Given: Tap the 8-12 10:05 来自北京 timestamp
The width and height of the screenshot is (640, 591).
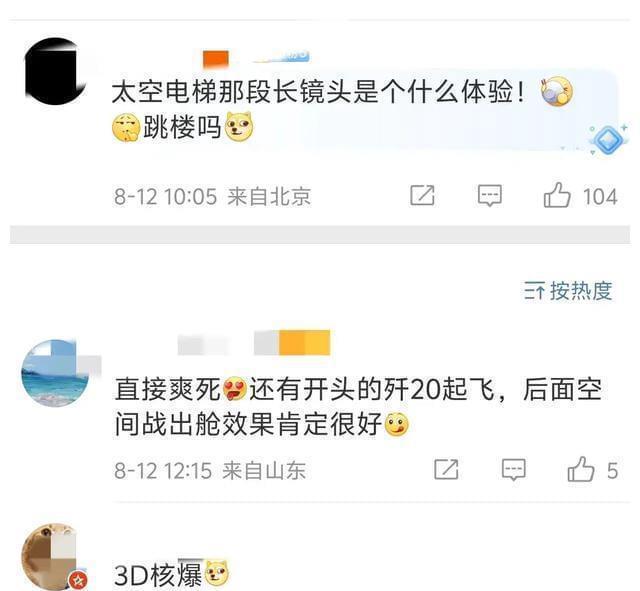Looking at the screenshot, I should tap(213, 196).
